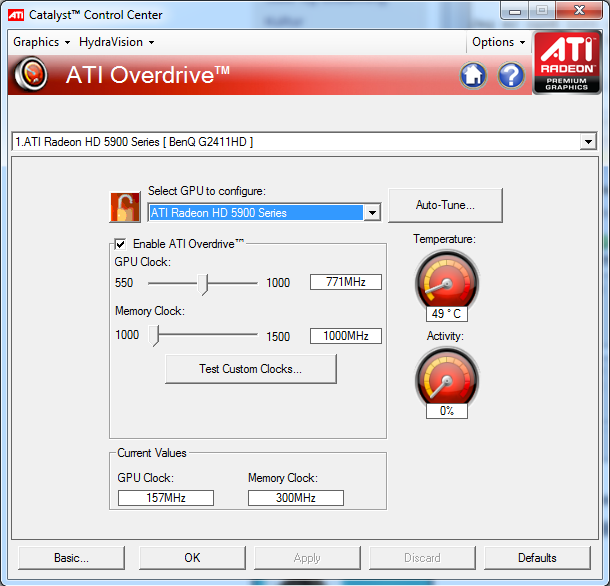The image size is (610, 586).
Task: Click the 49 °C temperature readout
Action: 447,314
